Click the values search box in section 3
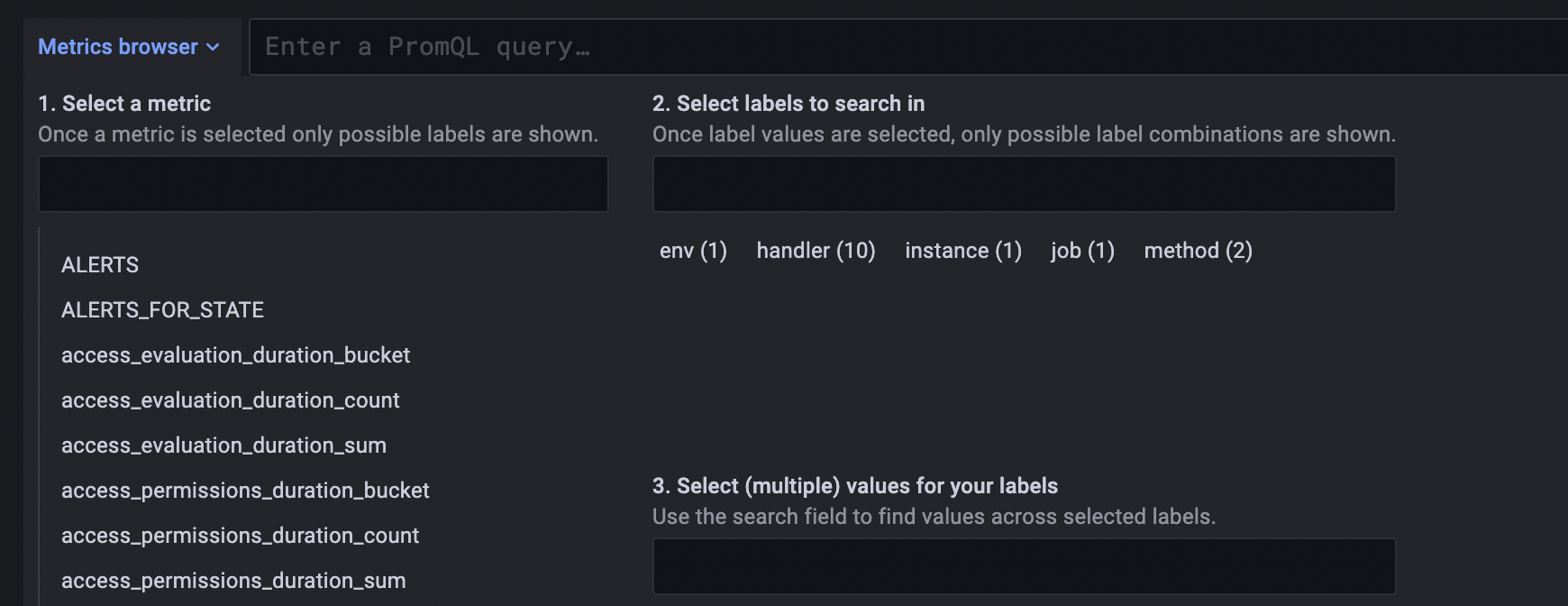 pos(1023,566)
